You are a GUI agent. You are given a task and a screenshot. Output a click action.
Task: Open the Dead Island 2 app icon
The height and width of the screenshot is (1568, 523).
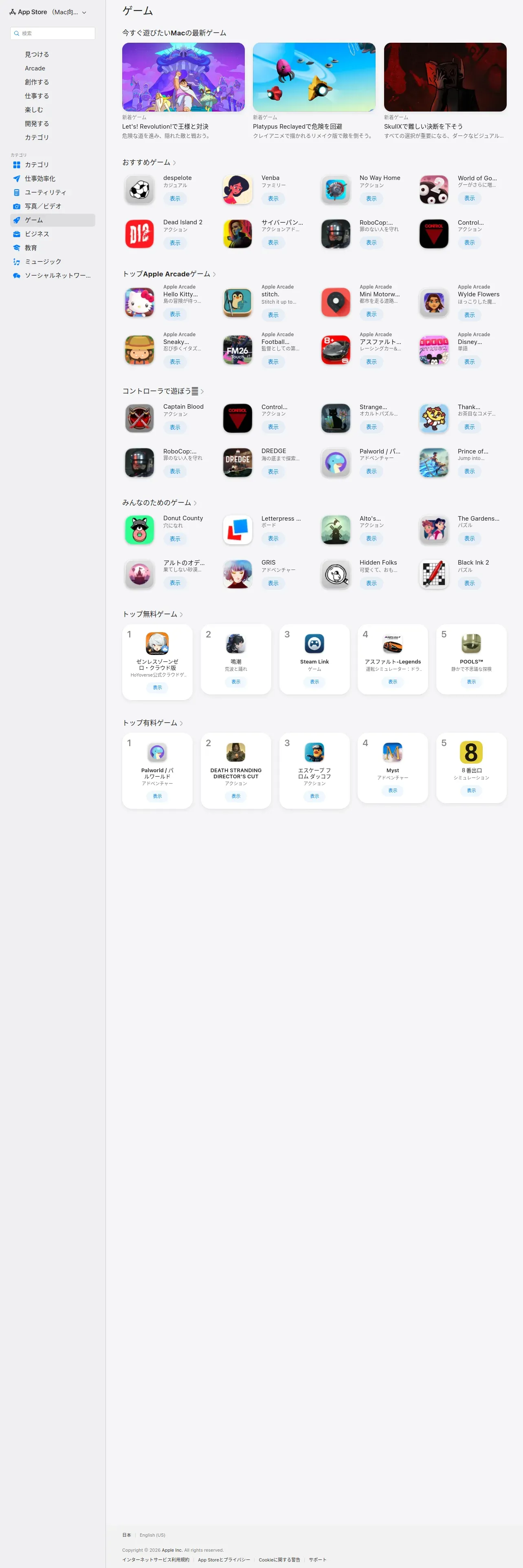(139, 234)
